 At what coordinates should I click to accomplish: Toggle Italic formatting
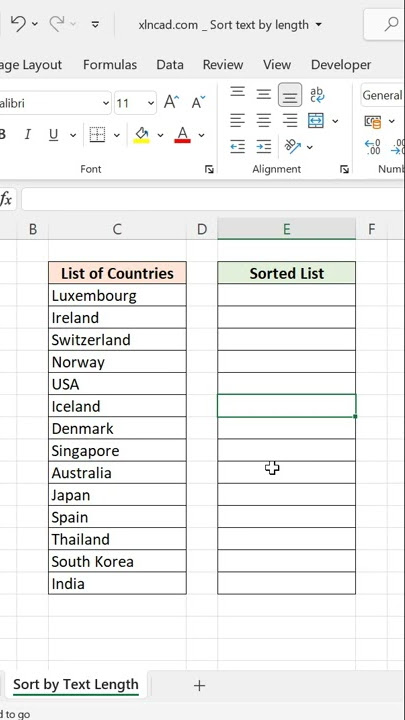pyautogui.click(x=28, y=135)
